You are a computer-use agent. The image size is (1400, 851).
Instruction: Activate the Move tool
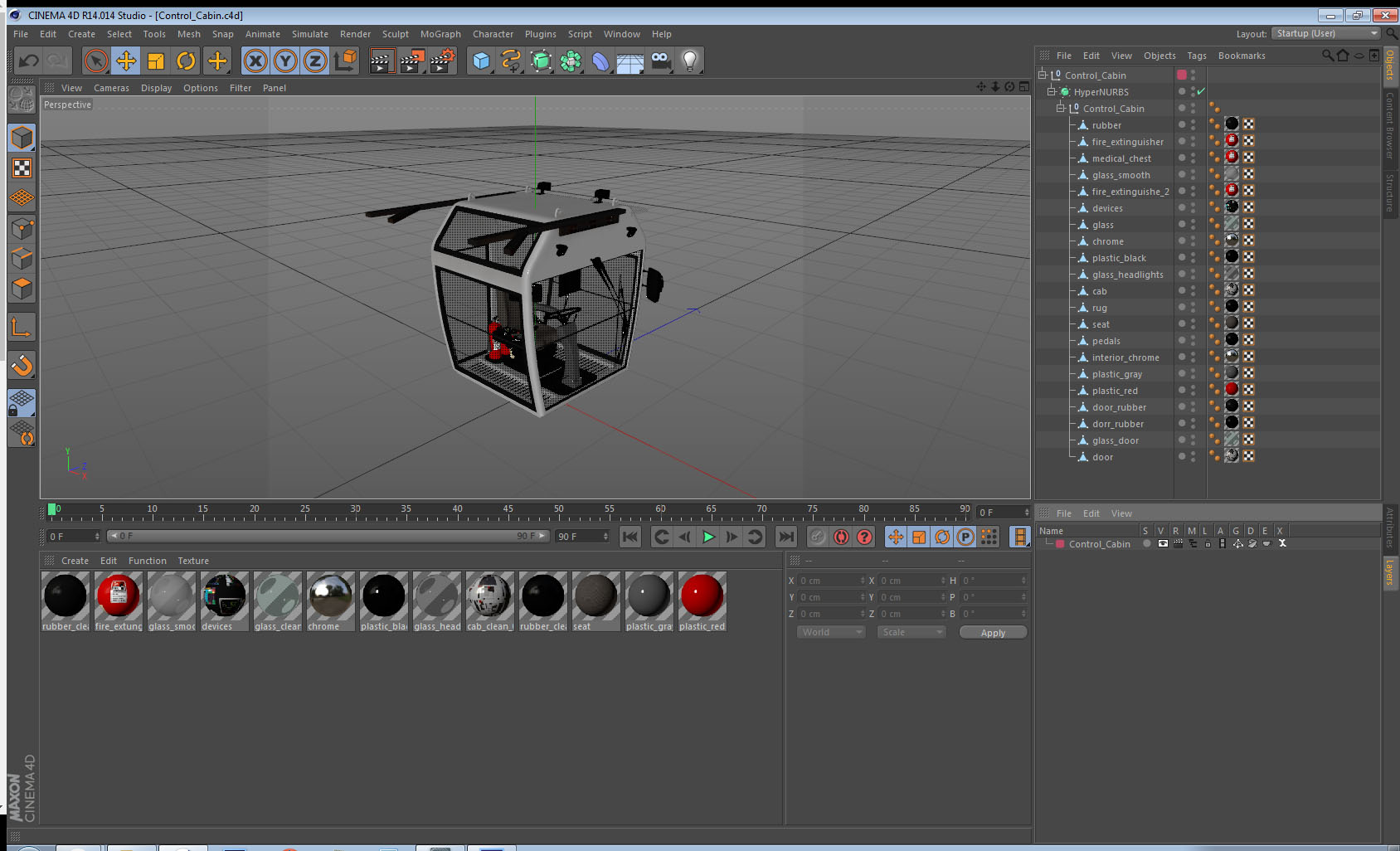point(126,61)
